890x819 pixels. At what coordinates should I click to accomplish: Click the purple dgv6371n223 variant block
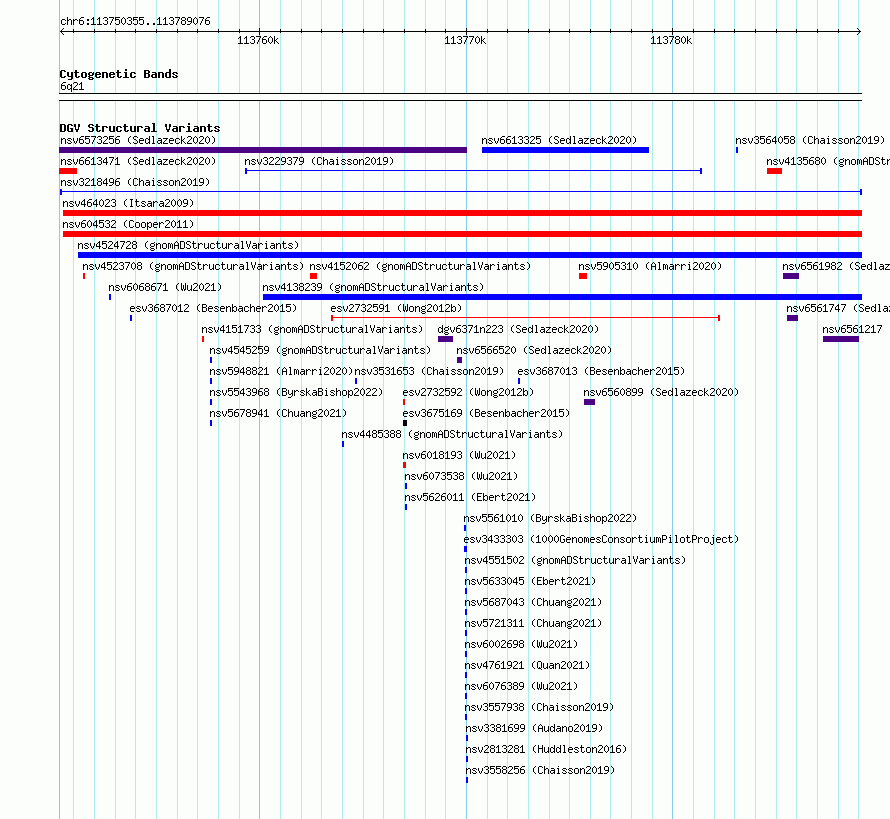tap(446, 339)
